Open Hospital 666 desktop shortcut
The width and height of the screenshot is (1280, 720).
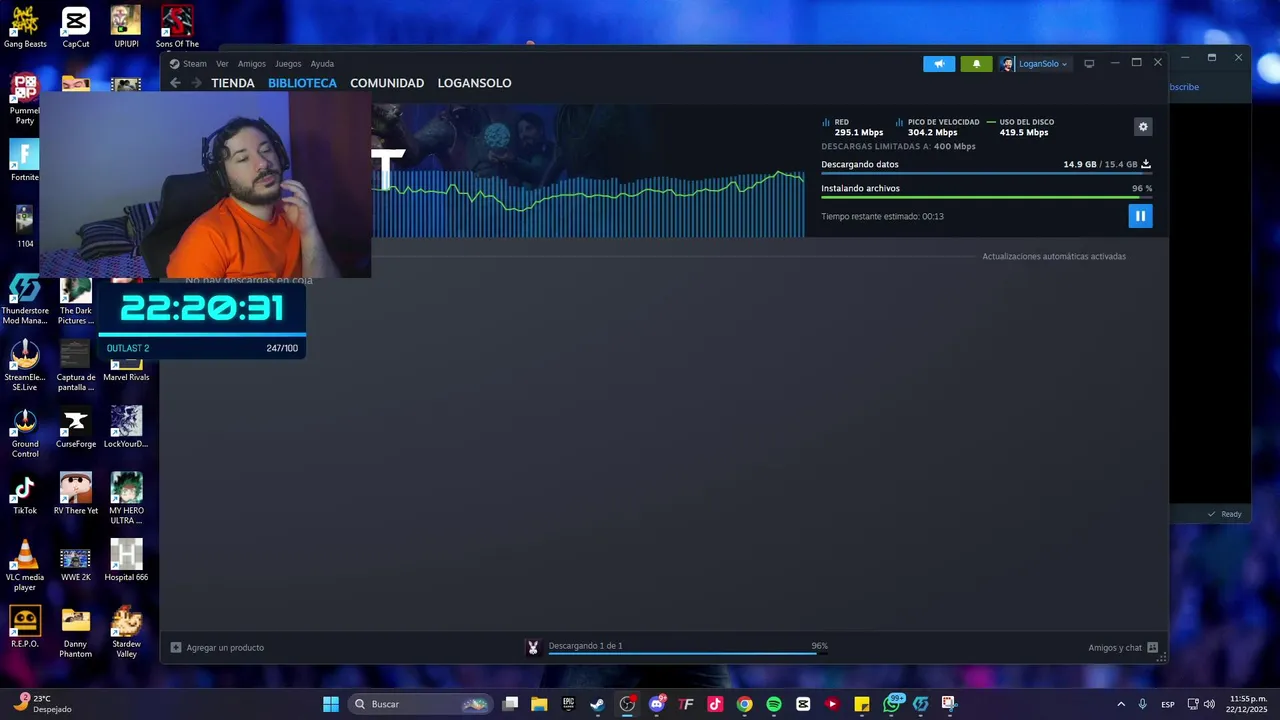click(x=126, y=561)
